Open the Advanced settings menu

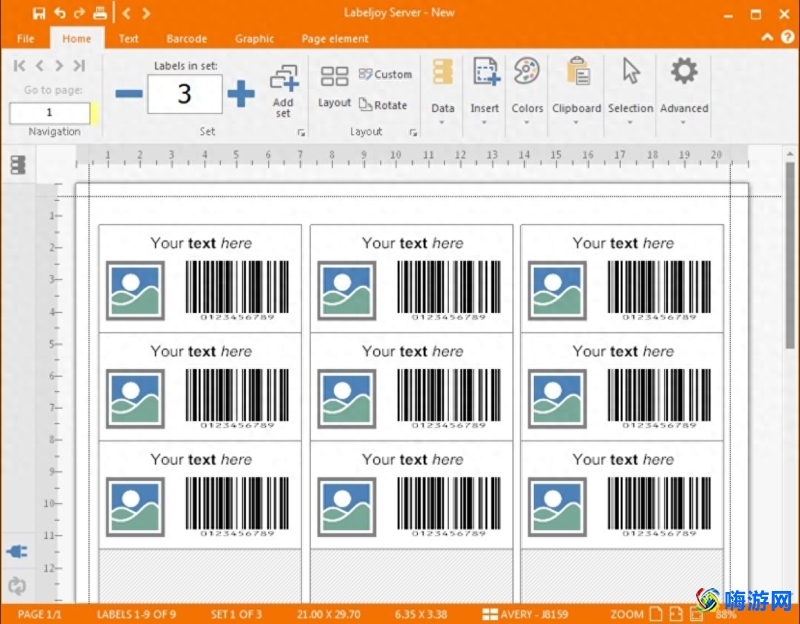pyautogui.click(x=684, y=92)
